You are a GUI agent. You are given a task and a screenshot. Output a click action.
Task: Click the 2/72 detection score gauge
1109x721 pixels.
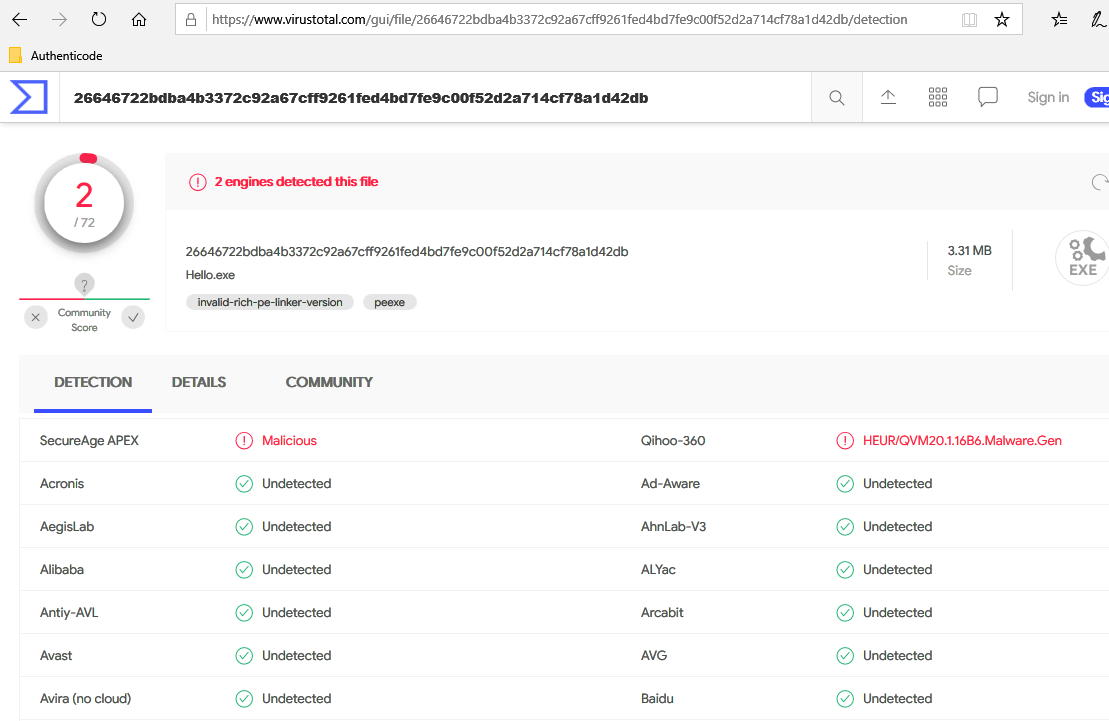point(84,203)
